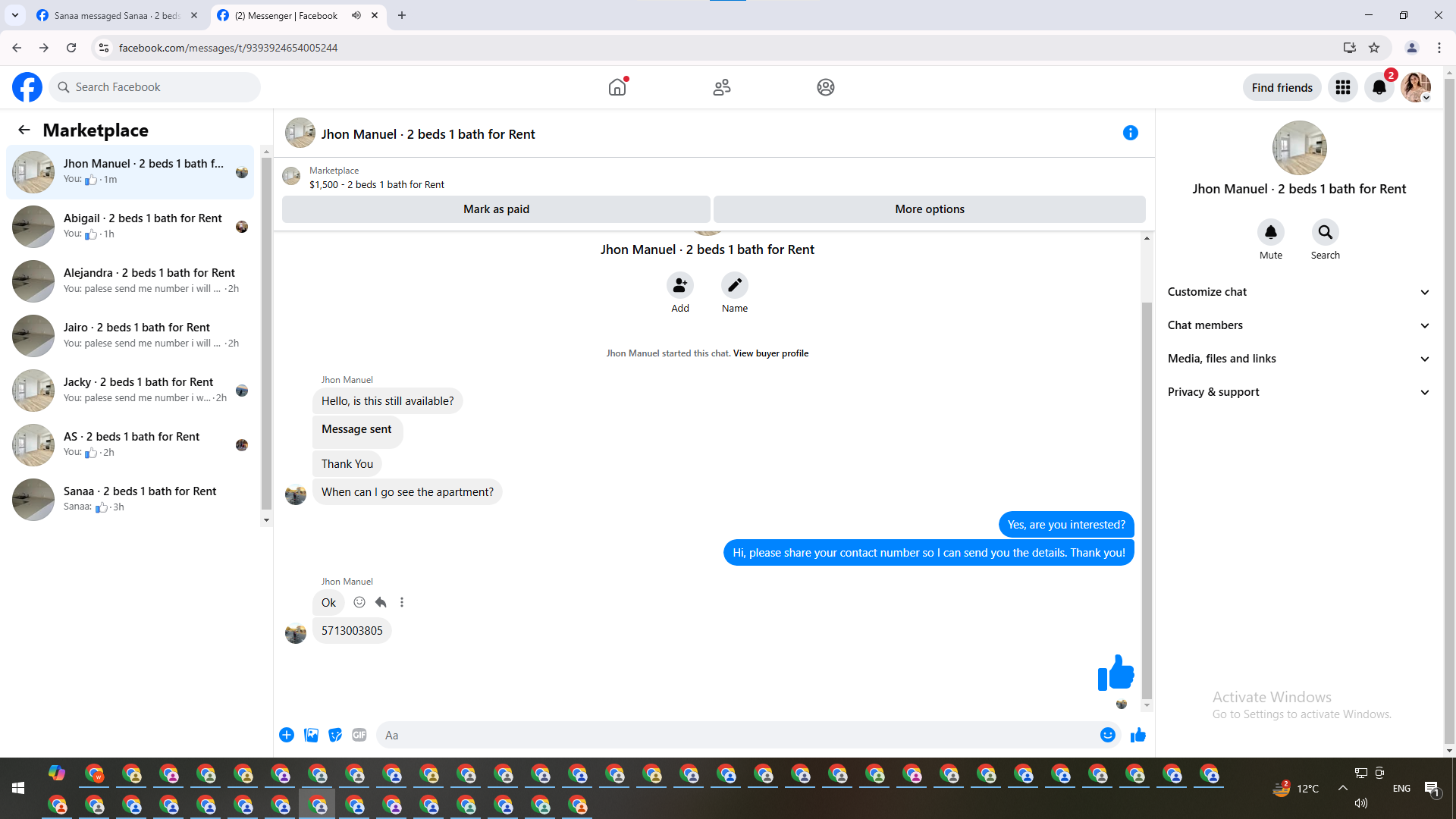
Task: Search in this conversation
Action: click(x=1326, y=232)
